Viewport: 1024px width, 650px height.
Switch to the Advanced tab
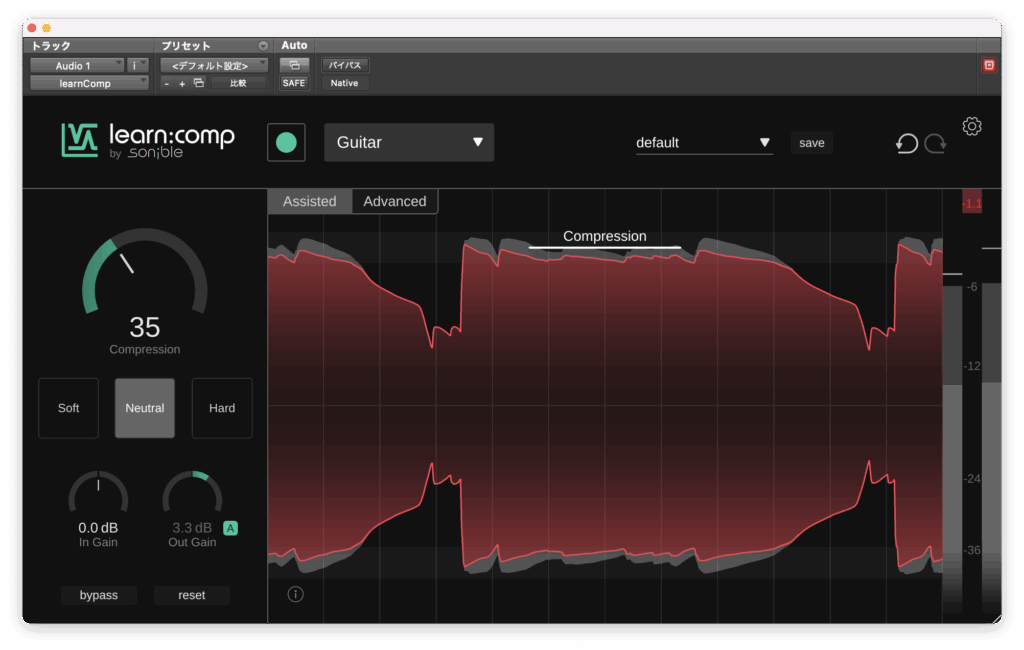click(x=395, y=201)
